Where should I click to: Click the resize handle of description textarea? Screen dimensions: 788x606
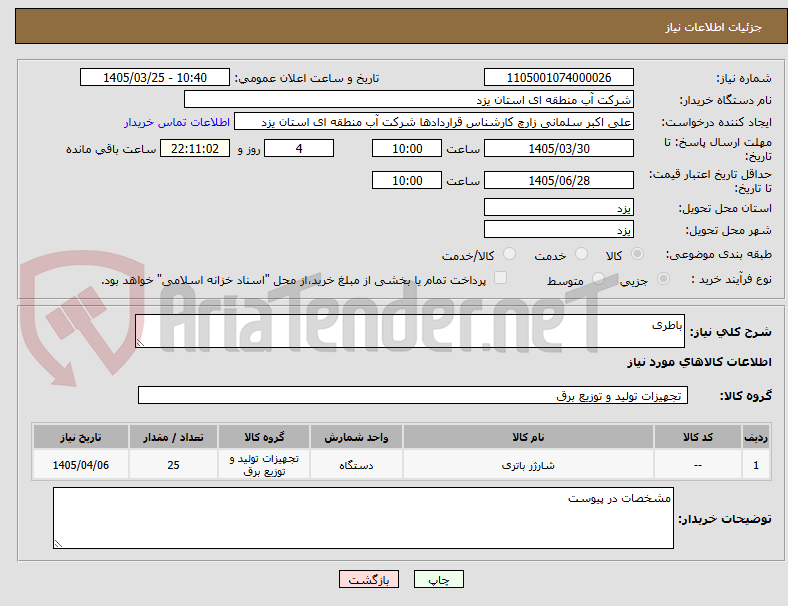click(x=140, y=343)
